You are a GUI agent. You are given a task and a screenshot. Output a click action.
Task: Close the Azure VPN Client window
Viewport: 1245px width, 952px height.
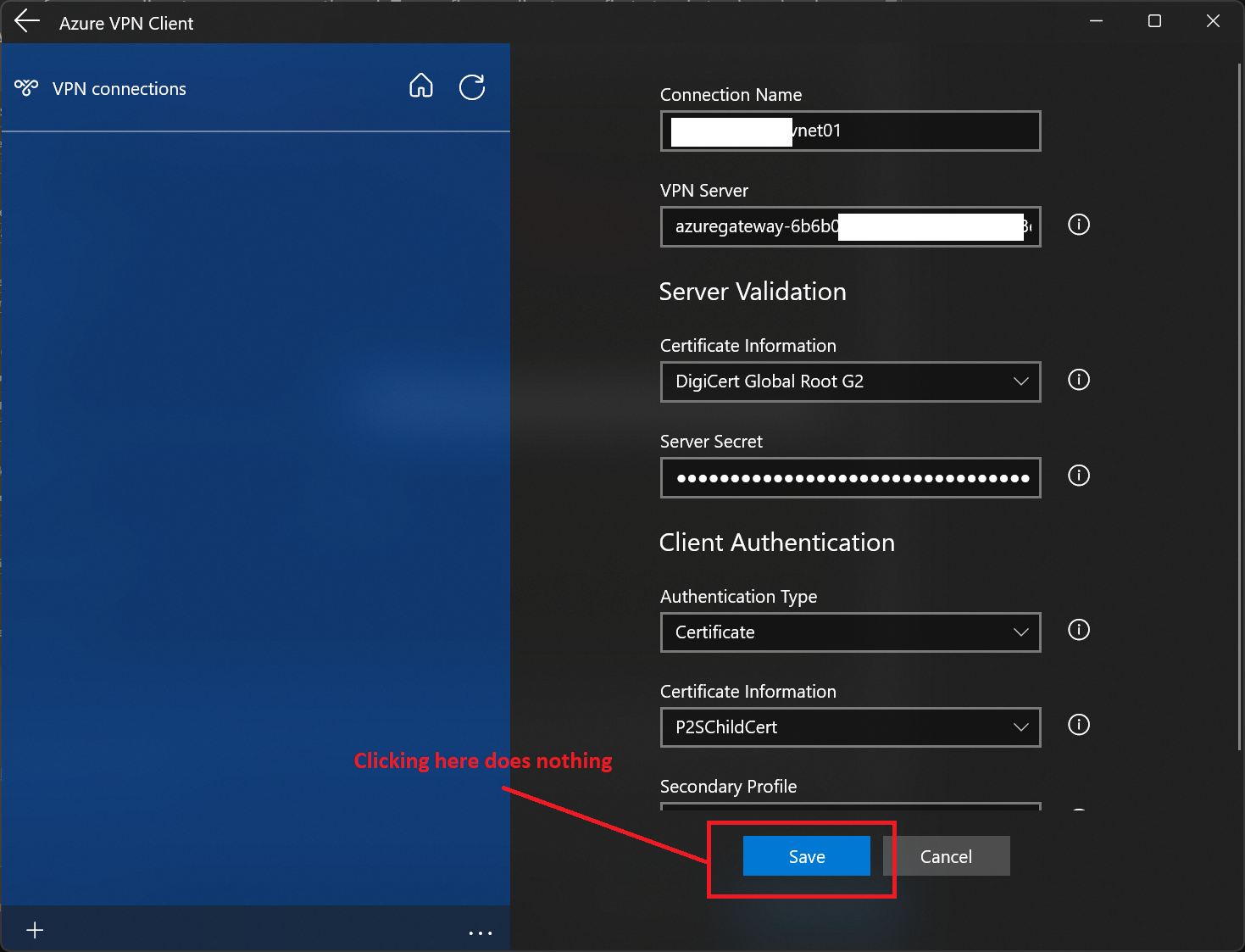(x=1213, y=21)
